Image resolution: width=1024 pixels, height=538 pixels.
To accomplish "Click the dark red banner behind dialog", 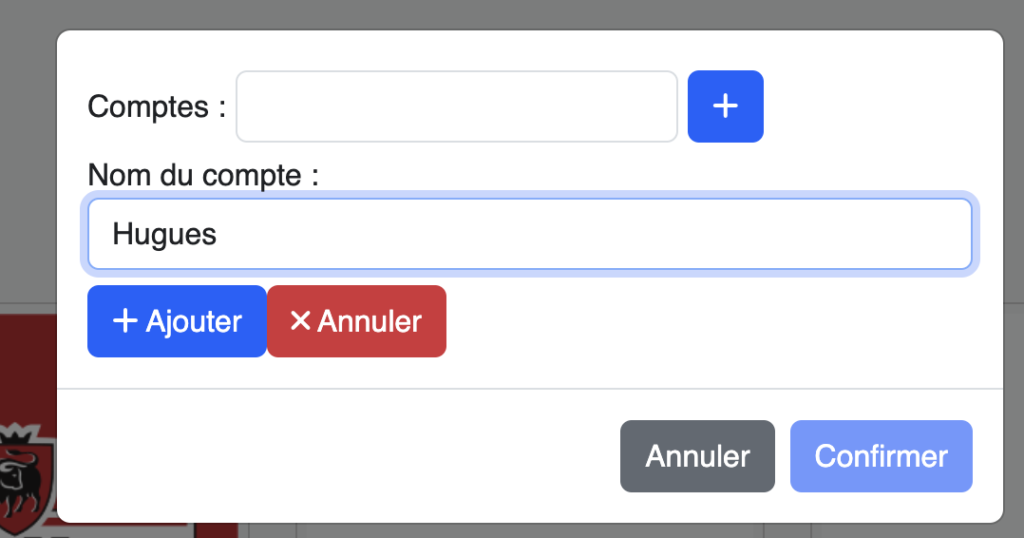I will coord(28,366).
